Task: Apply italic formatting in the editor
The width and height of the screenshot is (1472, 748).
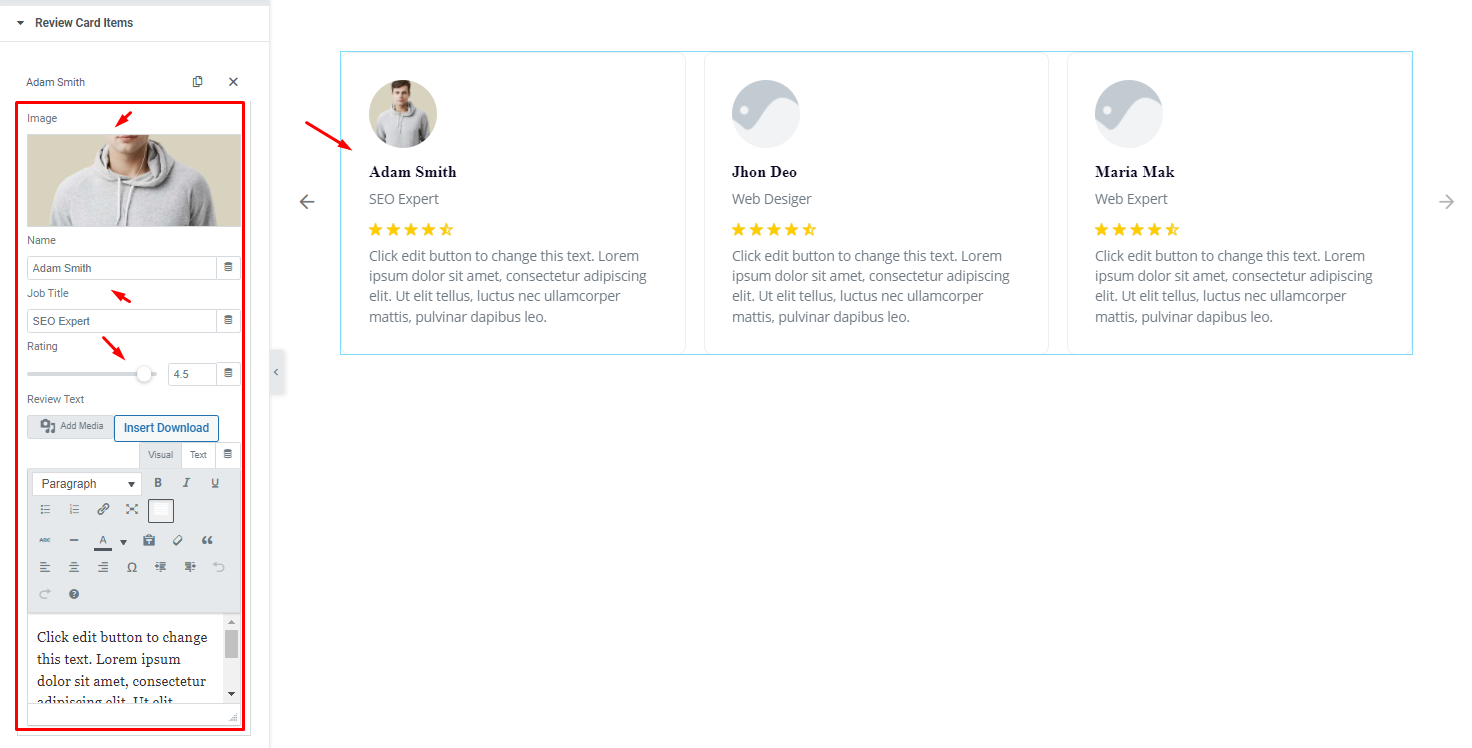Action: [x=186, y=483]
